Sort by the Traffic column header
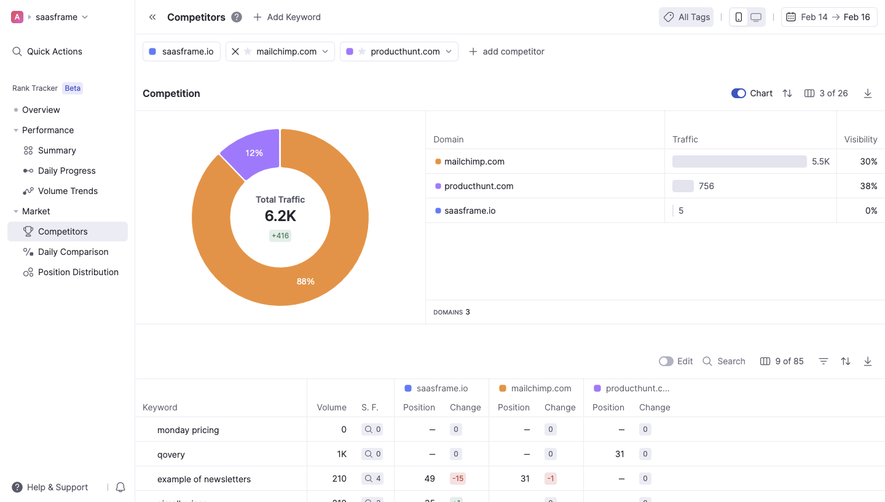 click(x=685, y=139)
